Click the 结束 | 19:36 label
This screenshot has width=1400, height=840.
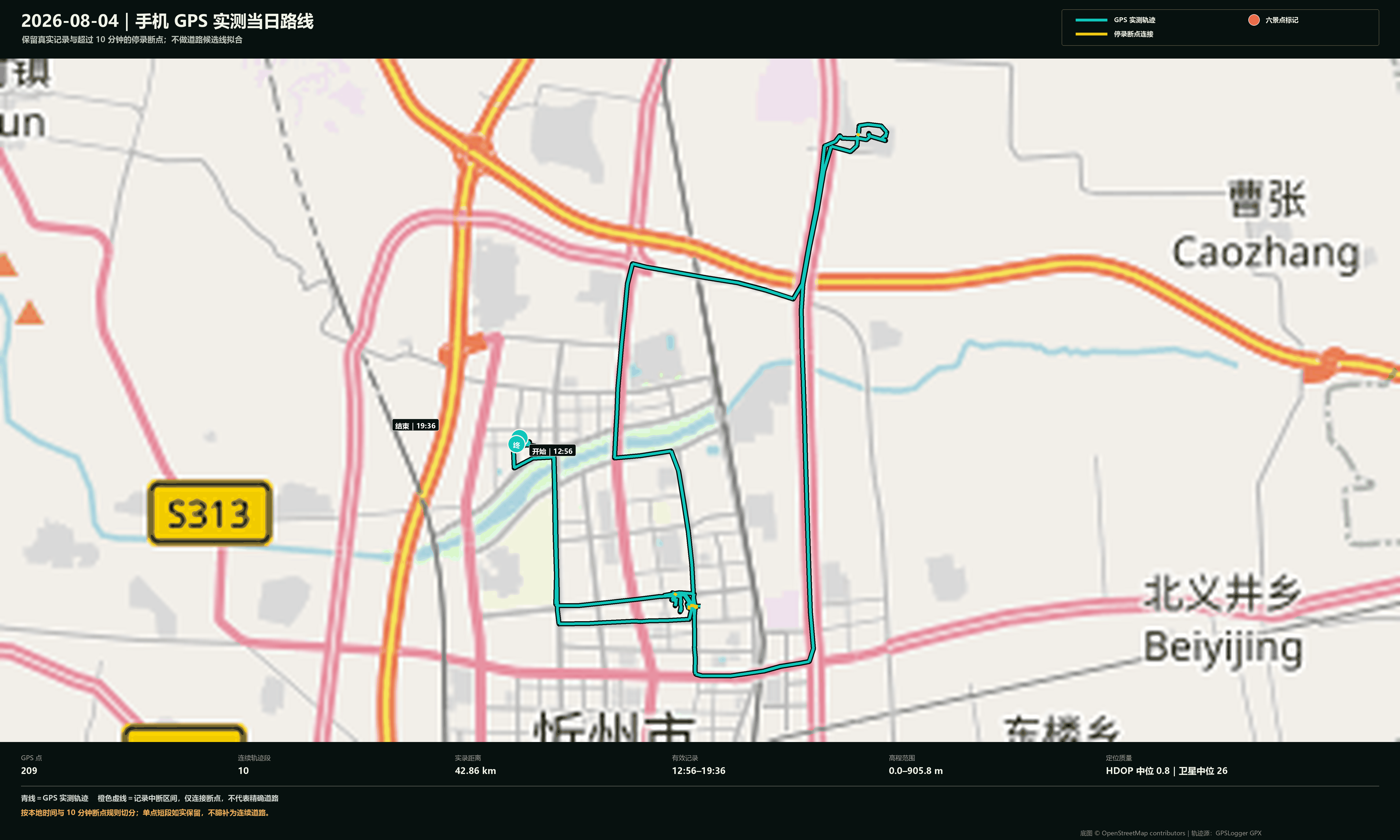click(x=415, y=426)
